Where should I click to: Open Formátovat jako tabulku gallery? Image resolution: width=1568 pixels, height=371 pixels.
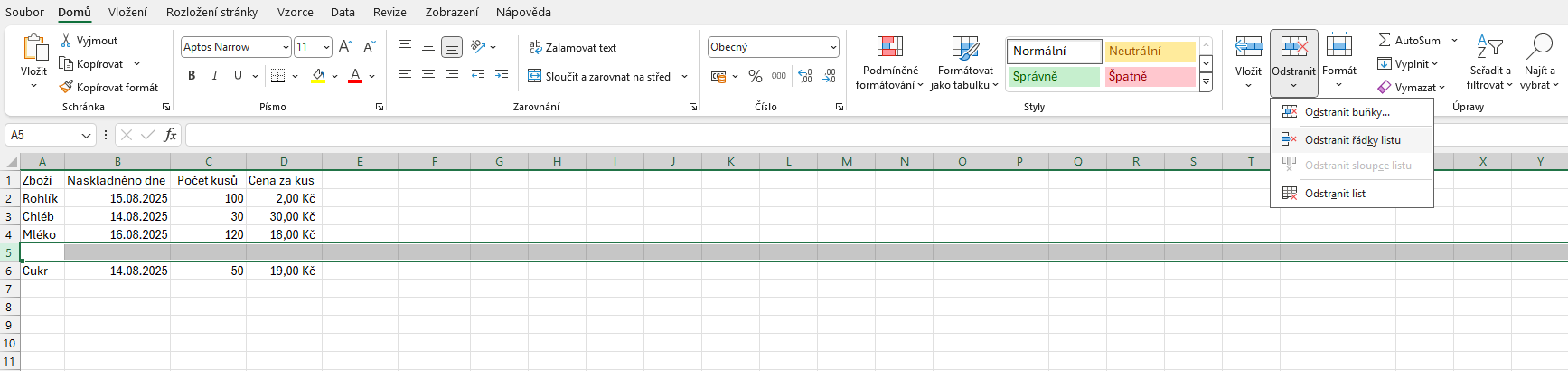point(964,63)
